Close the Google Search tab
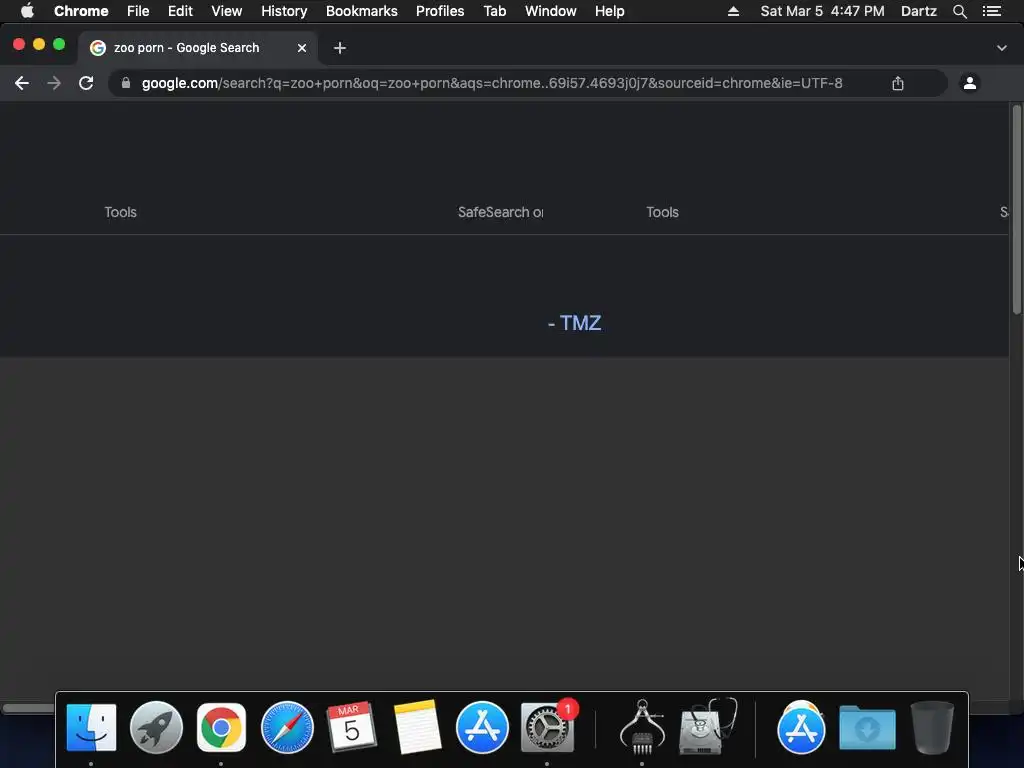This screenshot has width=1024, height=768. click(302, 48)
